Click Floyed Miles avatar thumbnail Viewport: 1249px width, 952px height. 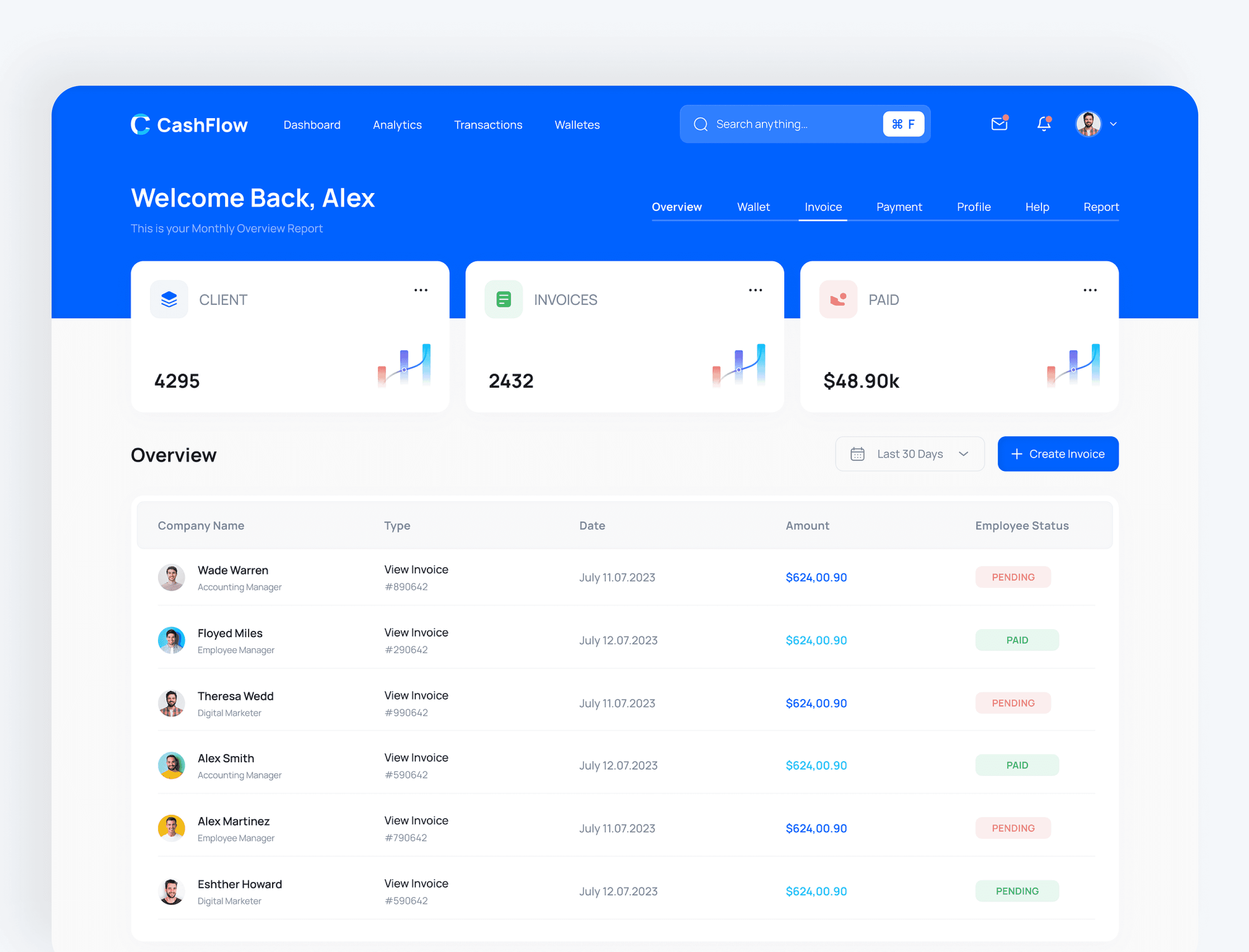[171, 640]
